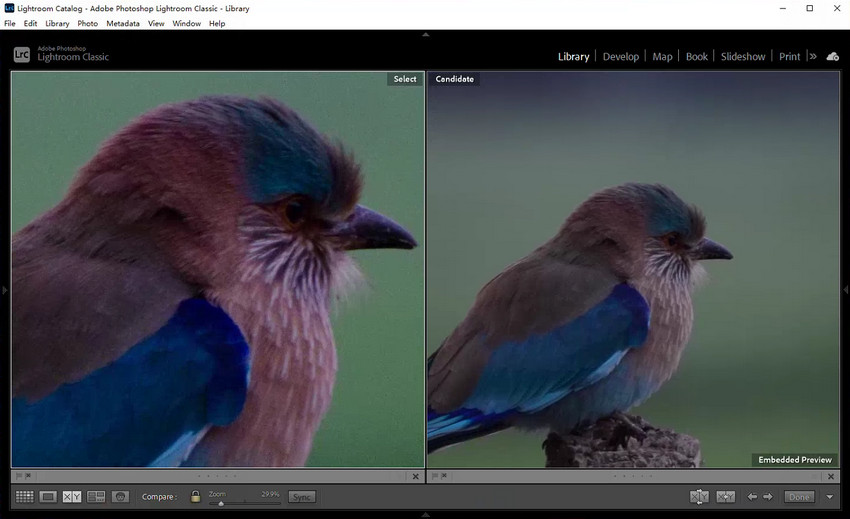The height and width of the screenshot is (519, 850).
Task: Expand the left panel group
Action: pos(4,290)
